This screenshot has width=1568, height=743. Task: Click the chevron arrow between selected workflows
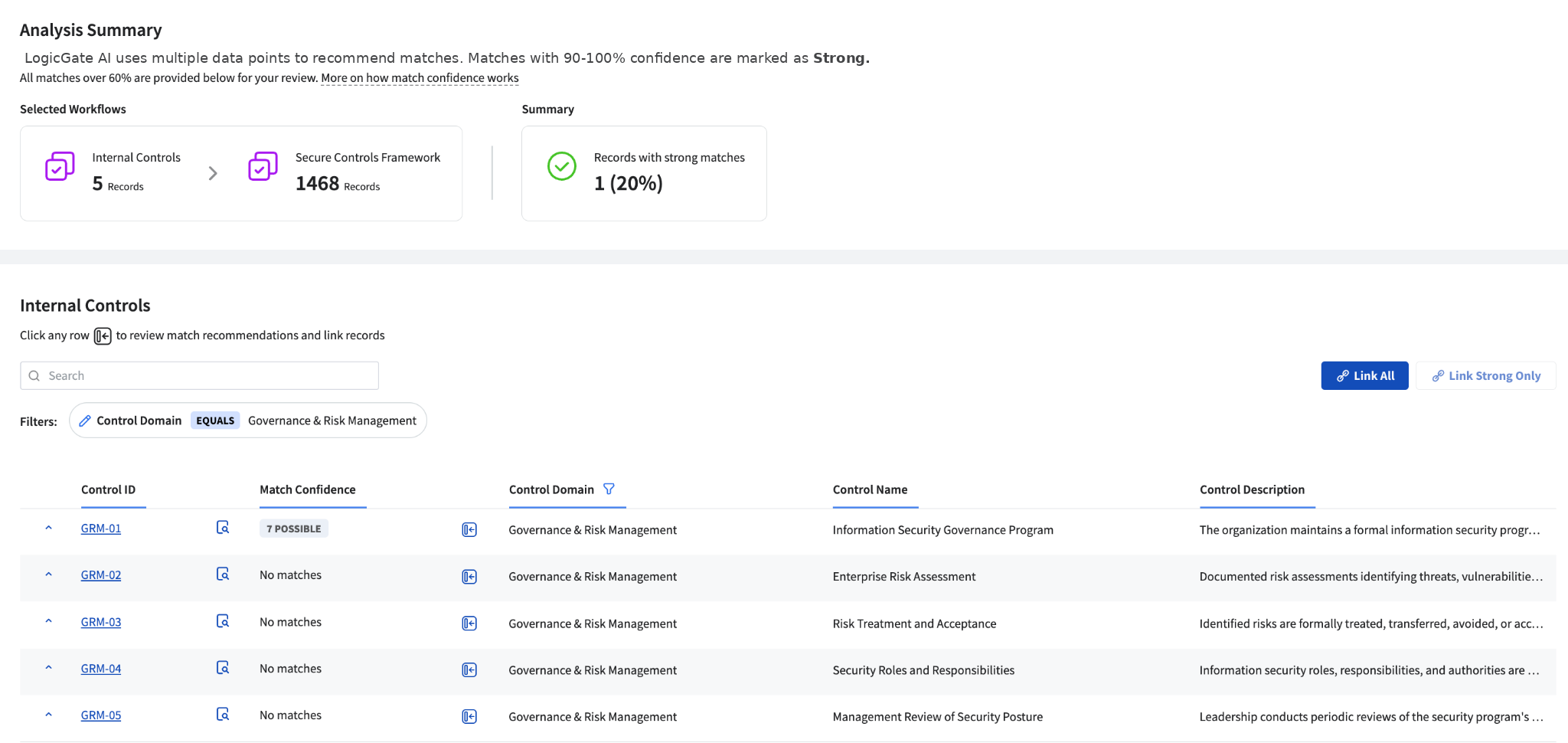click(213, 174)
